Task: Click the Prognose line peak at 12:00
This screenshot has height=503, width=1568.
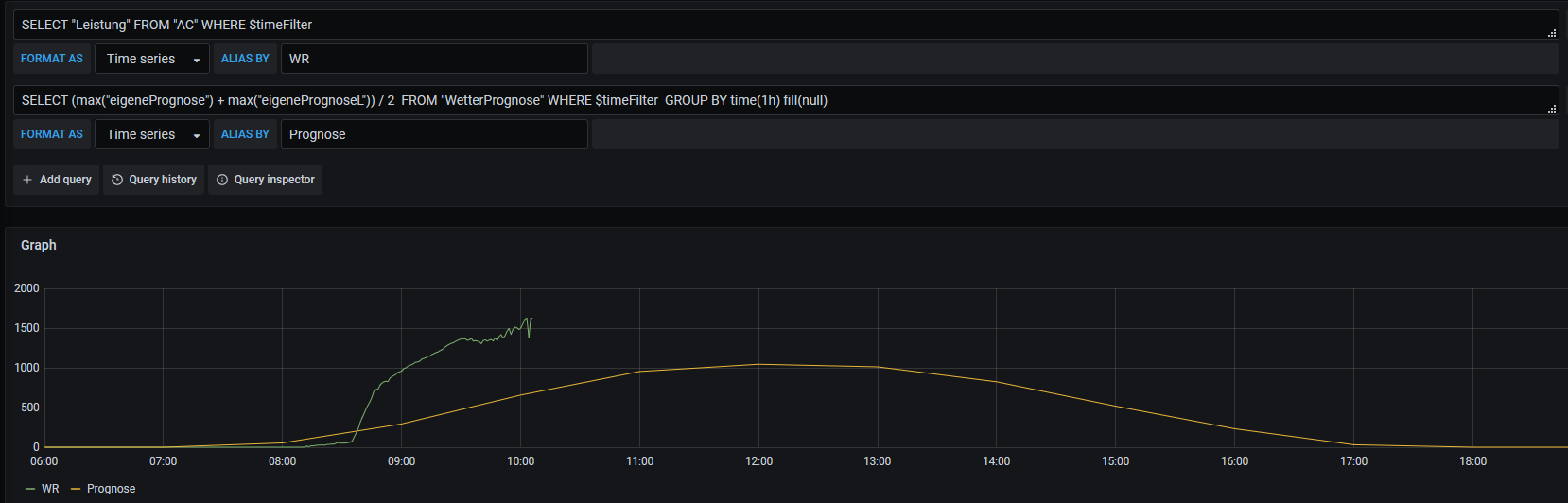Action: 758,364
